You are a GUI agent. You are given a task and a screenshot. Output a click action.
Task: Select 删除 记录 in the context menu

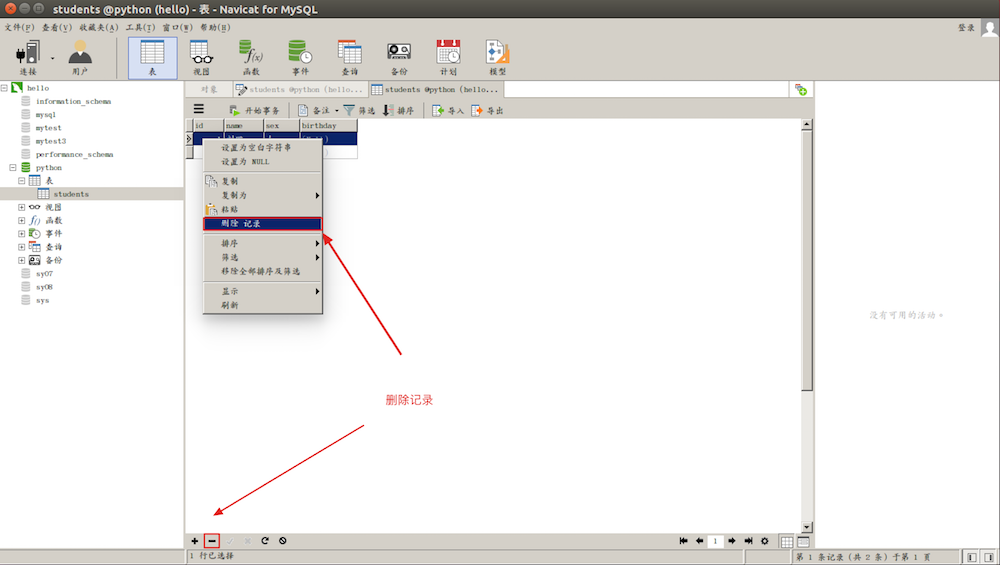click(x=262, y=224)
